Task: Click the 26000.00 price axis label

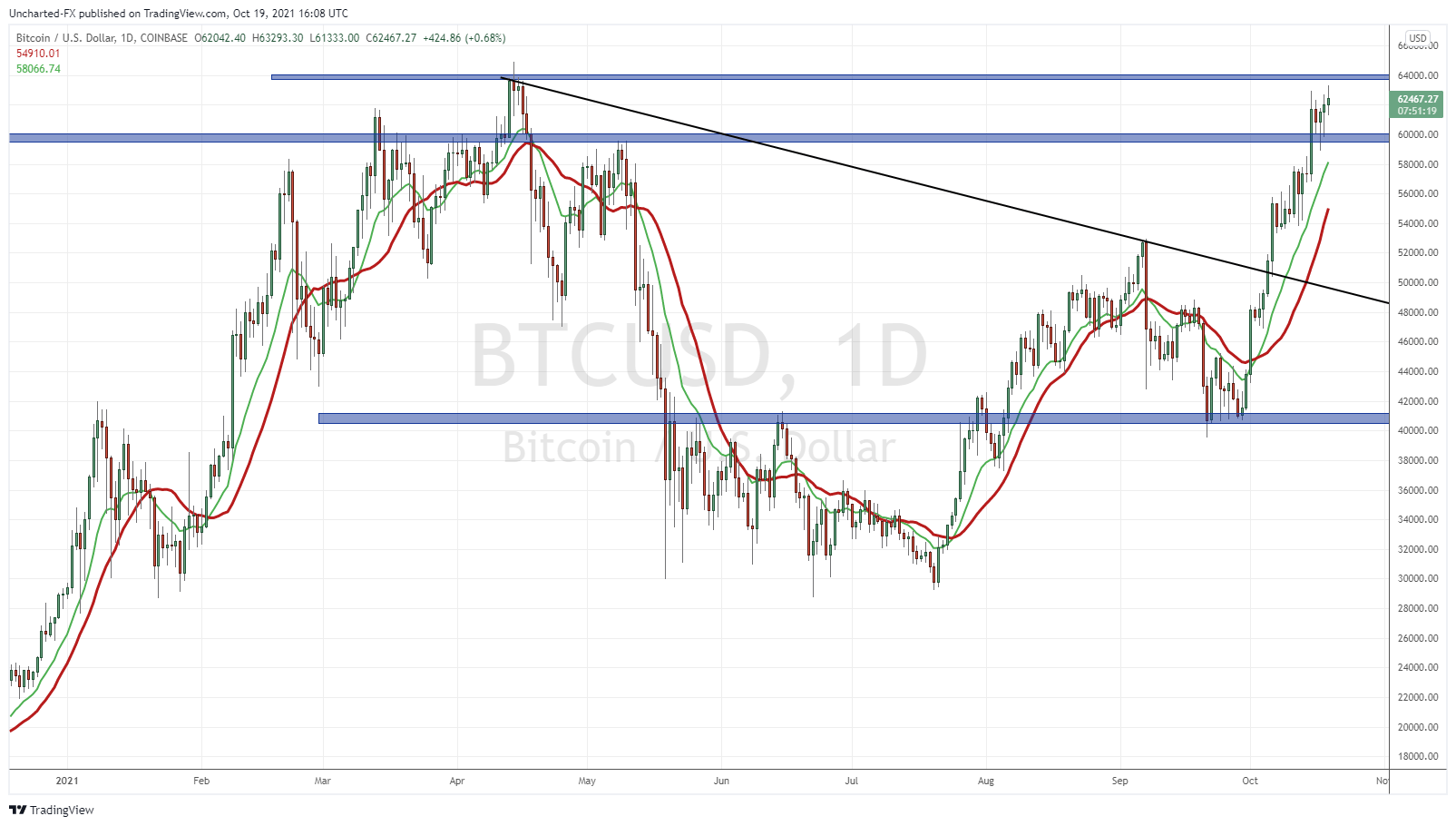Action: (x=1418, y=638)
